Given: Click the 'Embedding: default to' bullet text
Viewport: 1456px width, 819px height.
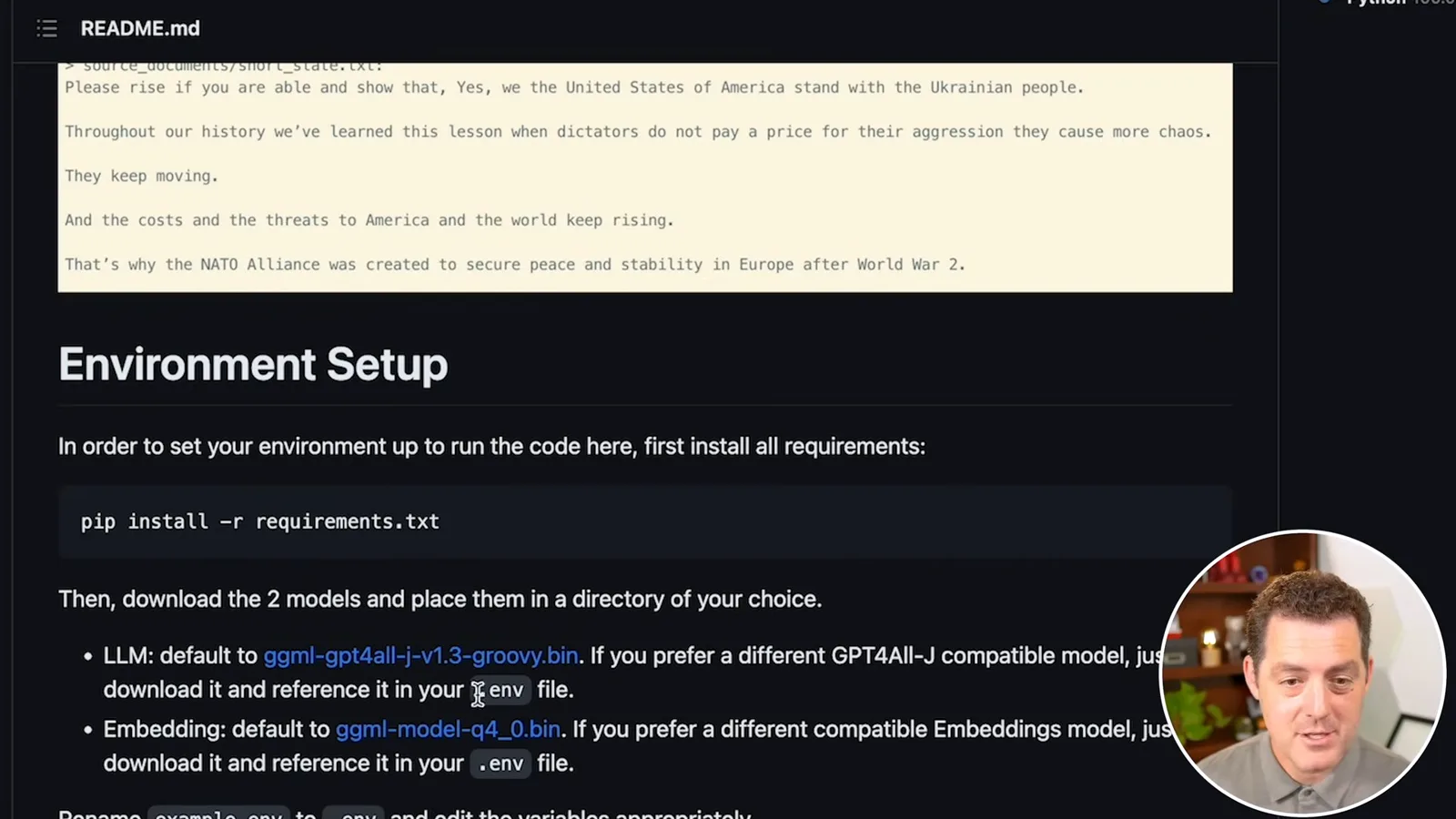Looking at the screenshot, I should pos(217,729).
